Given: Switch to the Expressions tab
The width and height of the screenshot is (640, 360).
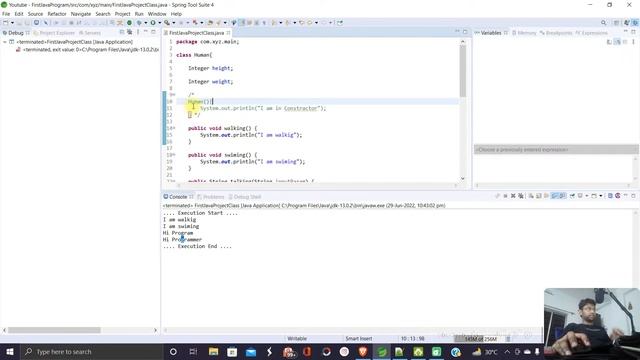Looking at the screenshot, I should (x=591, y=33).
